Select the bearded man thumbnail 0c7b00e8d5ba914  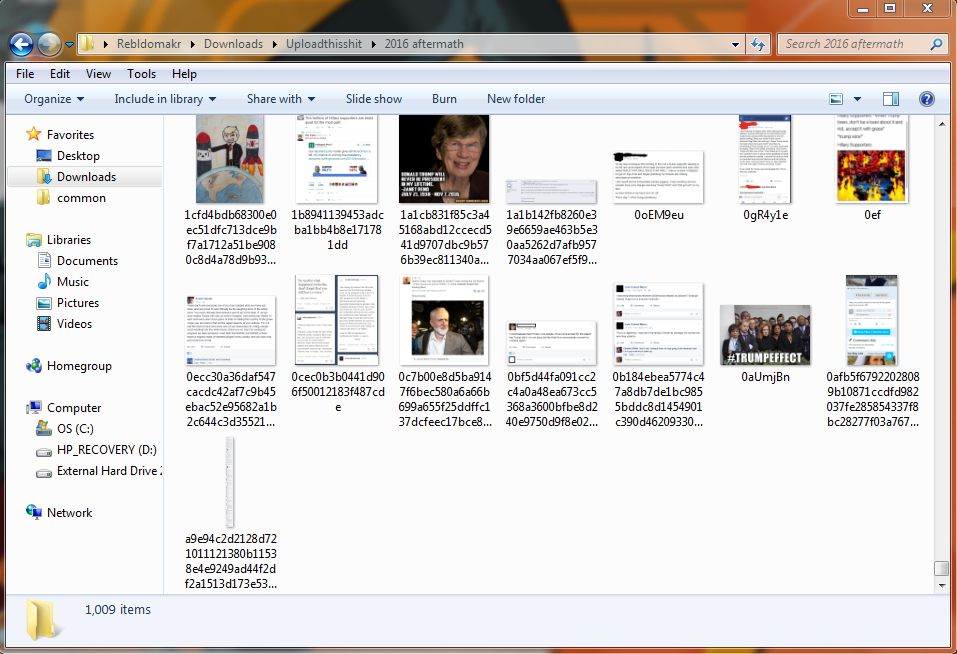pos(444,320)
